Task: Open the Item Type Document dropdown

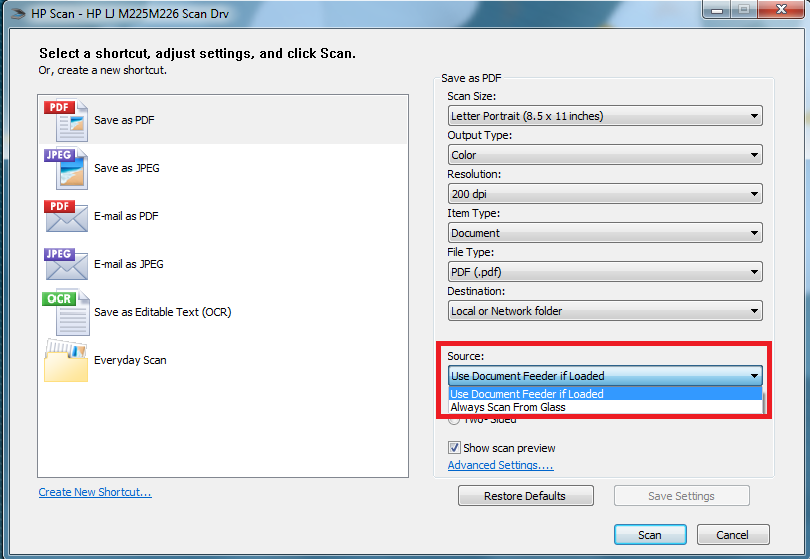Action: pos(605,233)
